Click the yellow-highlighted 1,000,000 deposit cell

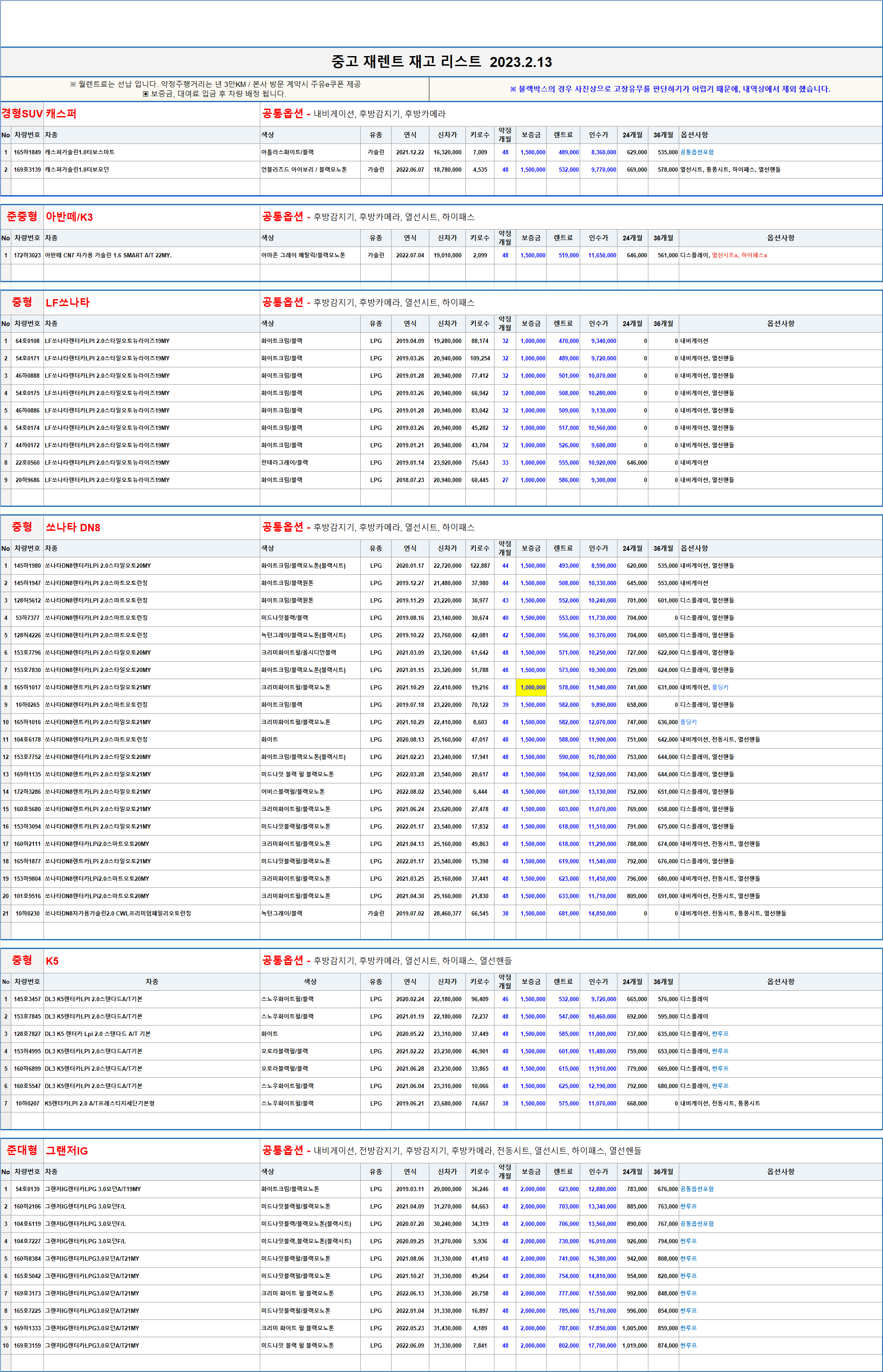(531, 687)
